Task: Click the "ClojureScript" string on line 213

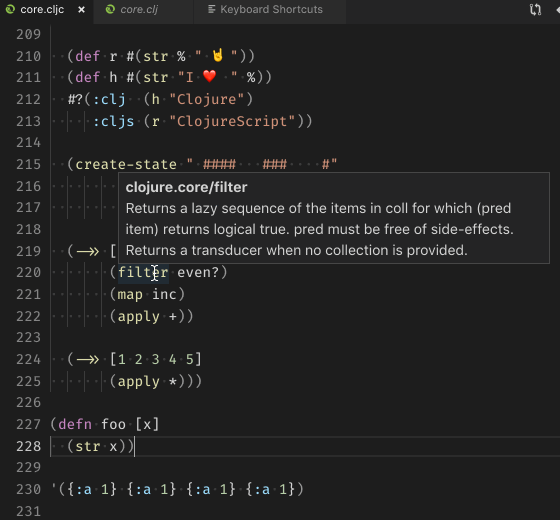Action: (232, 121)
